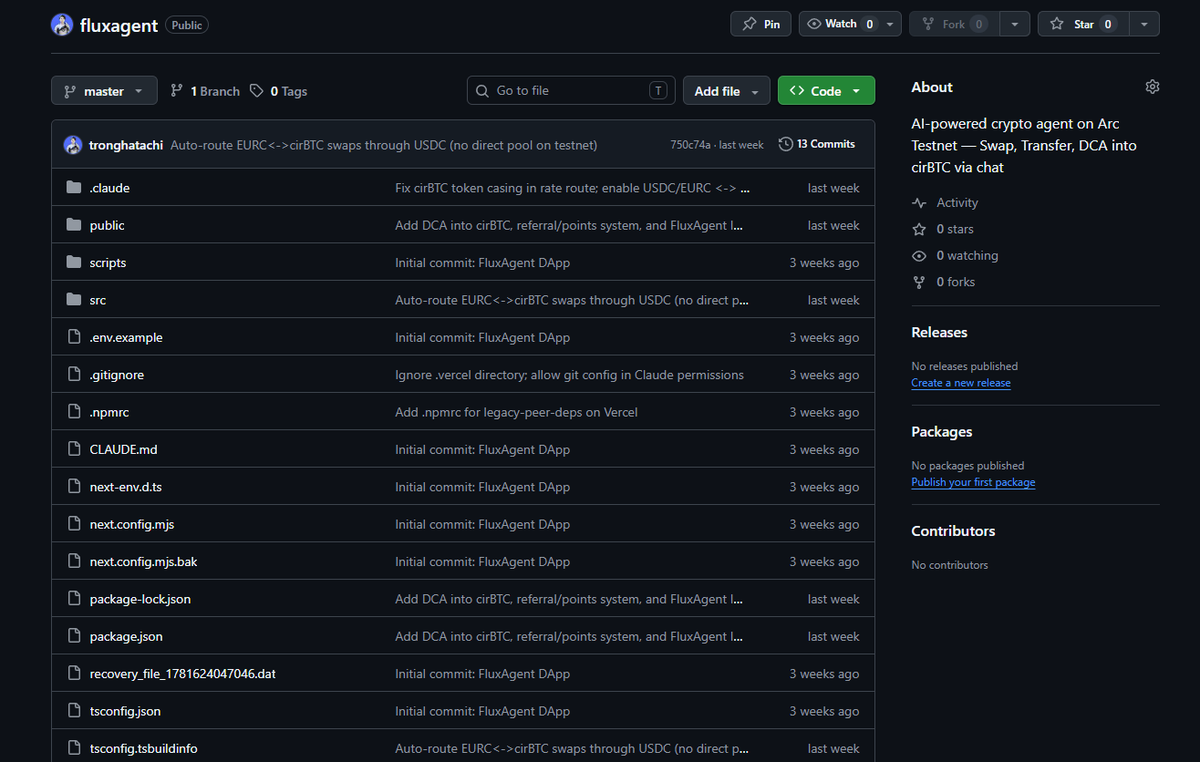Click the tag icon beside 0 Tags
1200x762 pixels.
[257, 91]
